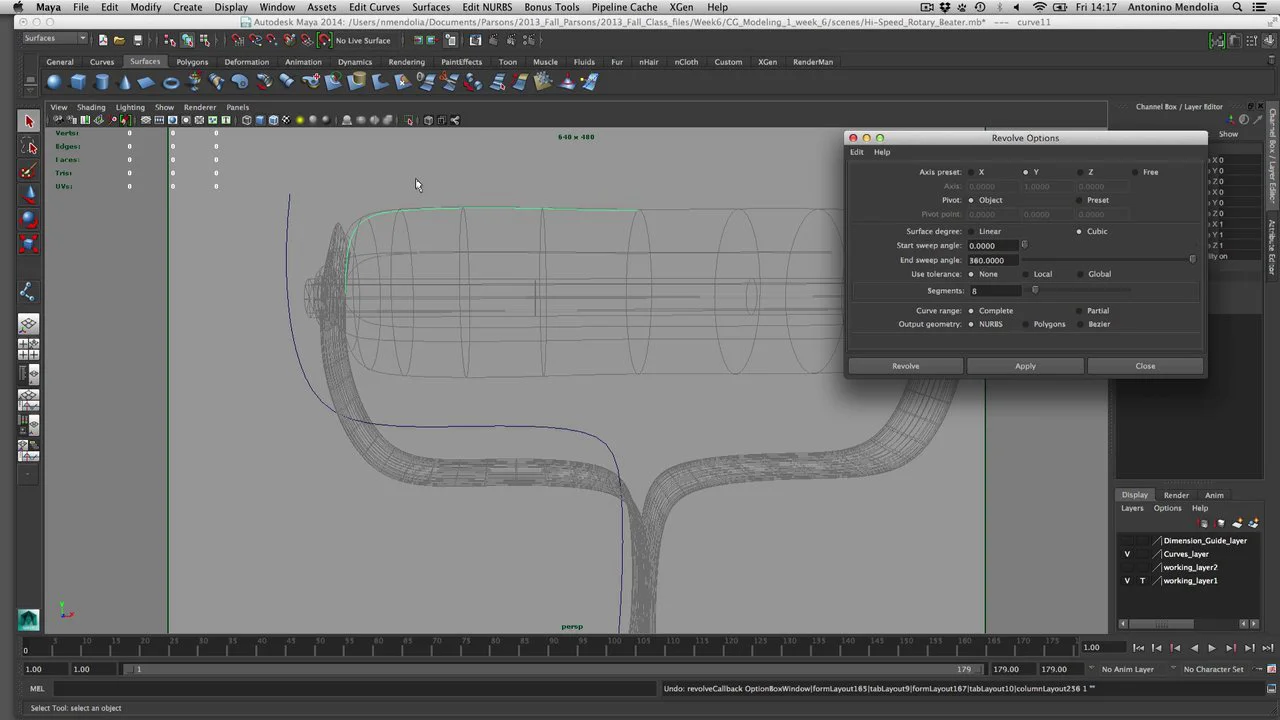Create a NURBS cone from shelf
Viewport: 1280px width, 720px height.
(124, 82)
